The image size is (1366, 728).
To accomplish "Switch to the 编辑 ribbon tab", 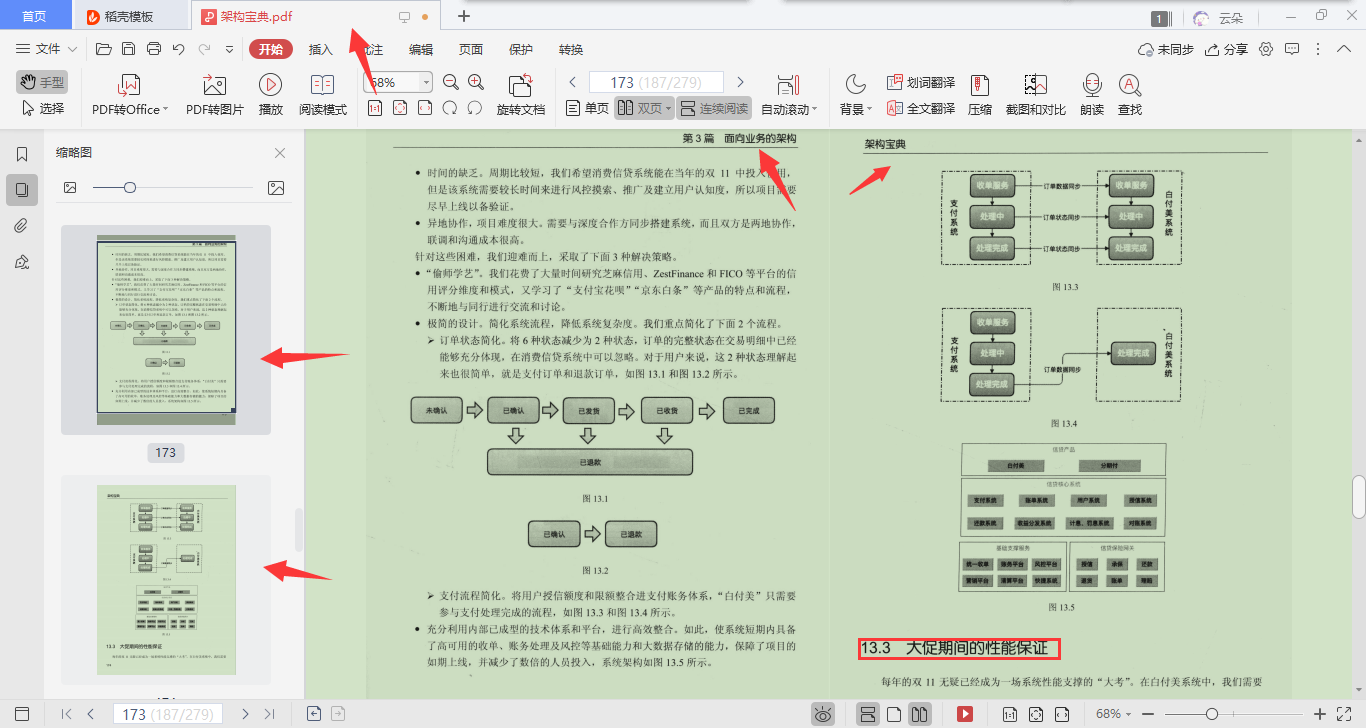I will (x=421, y=49).
